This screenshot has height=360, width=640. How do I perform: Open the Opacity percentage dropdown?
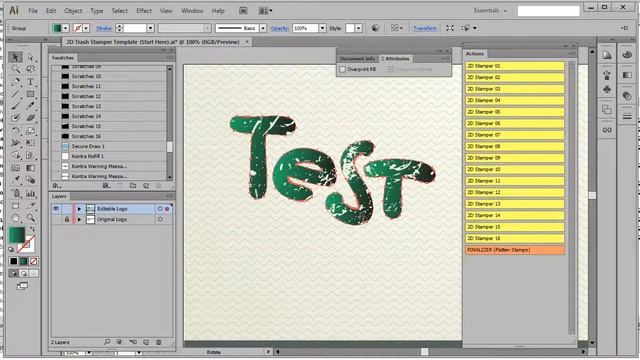point(322,28)
